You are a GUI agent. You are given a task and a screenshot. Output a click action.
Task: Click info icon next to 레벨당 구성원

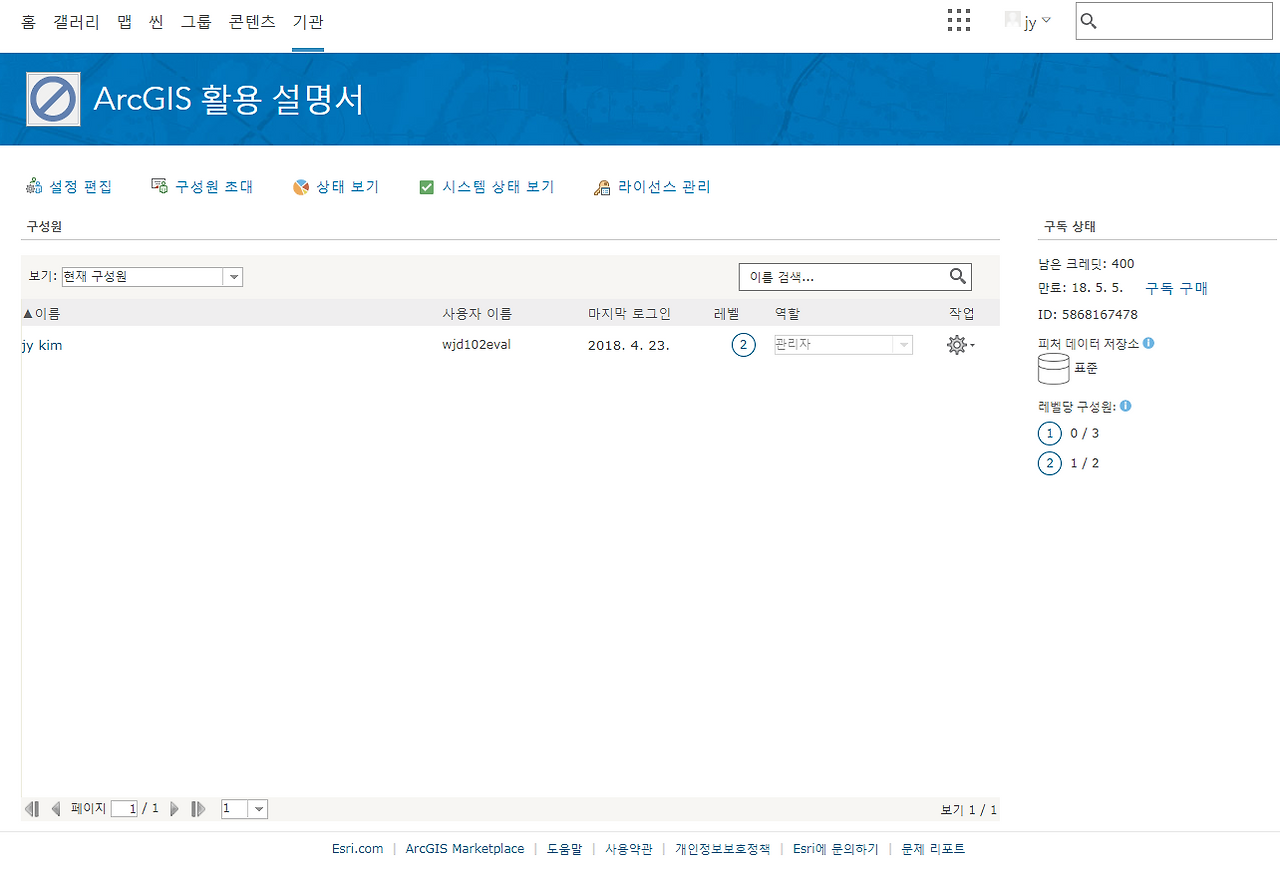pos(1126,406)
